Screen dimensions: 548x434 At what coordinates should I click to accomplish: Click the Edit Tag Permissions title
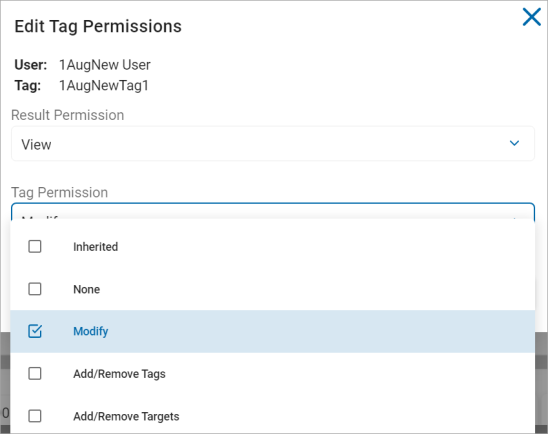[98, 27]
